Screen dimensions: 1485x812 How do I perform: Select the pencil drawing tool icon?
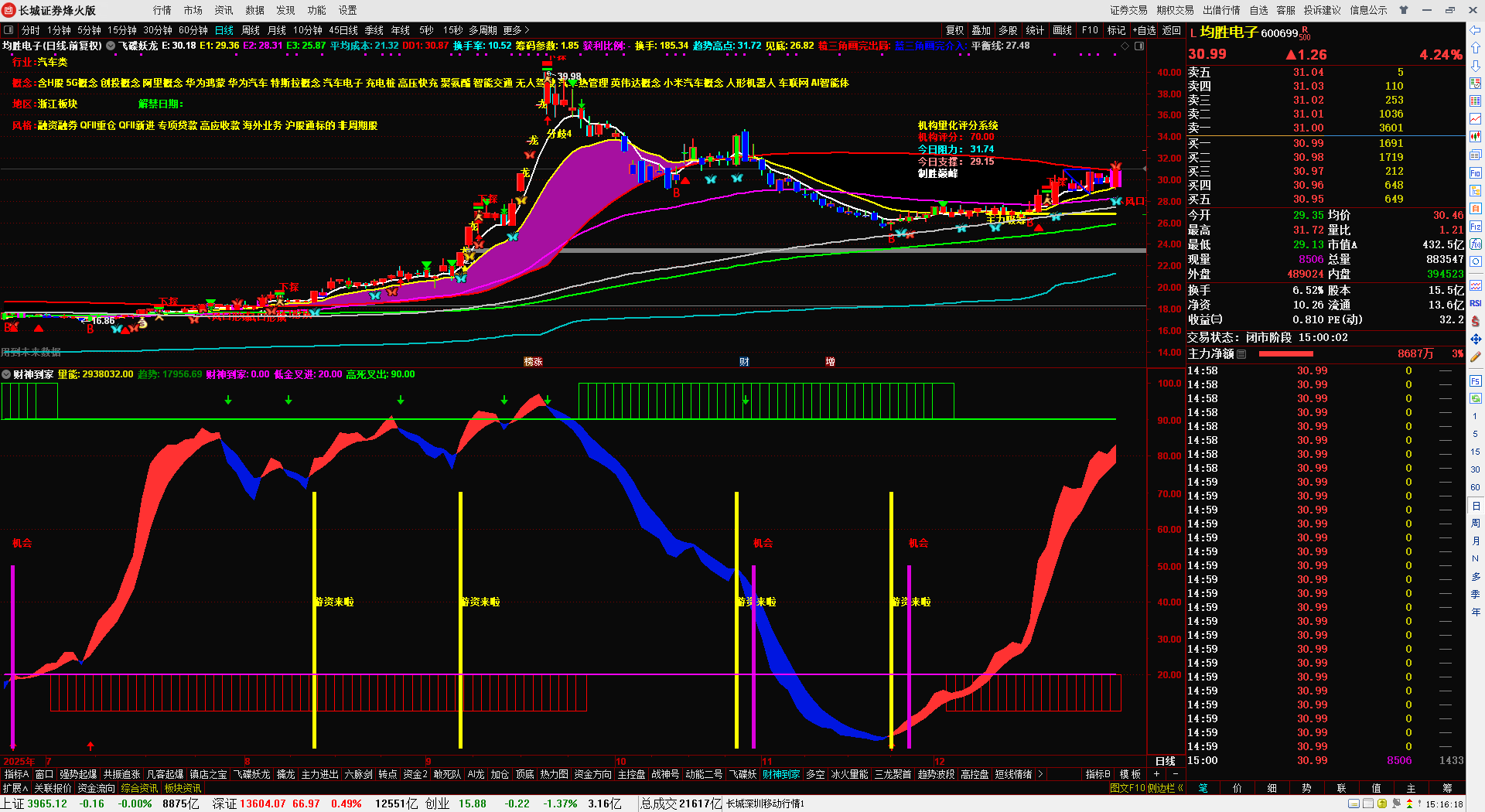coord(1476,357)
